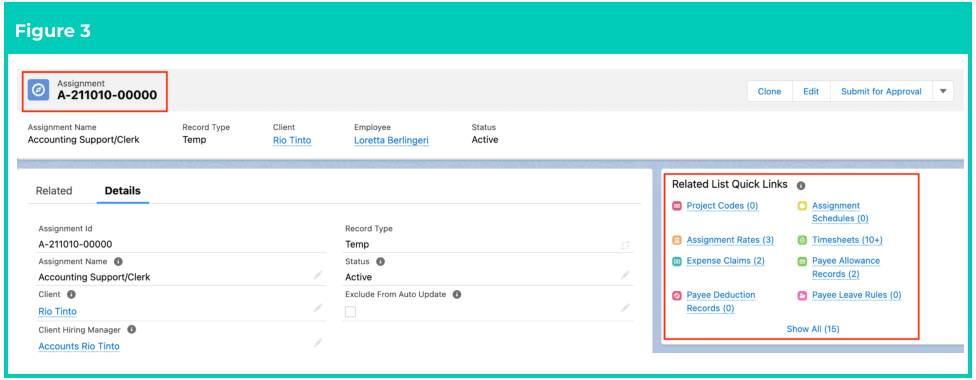The height and width of the screenshot is (380, 976).
Task: Open Project Codes (0) quick link
Action: click(x=723, y=206)
